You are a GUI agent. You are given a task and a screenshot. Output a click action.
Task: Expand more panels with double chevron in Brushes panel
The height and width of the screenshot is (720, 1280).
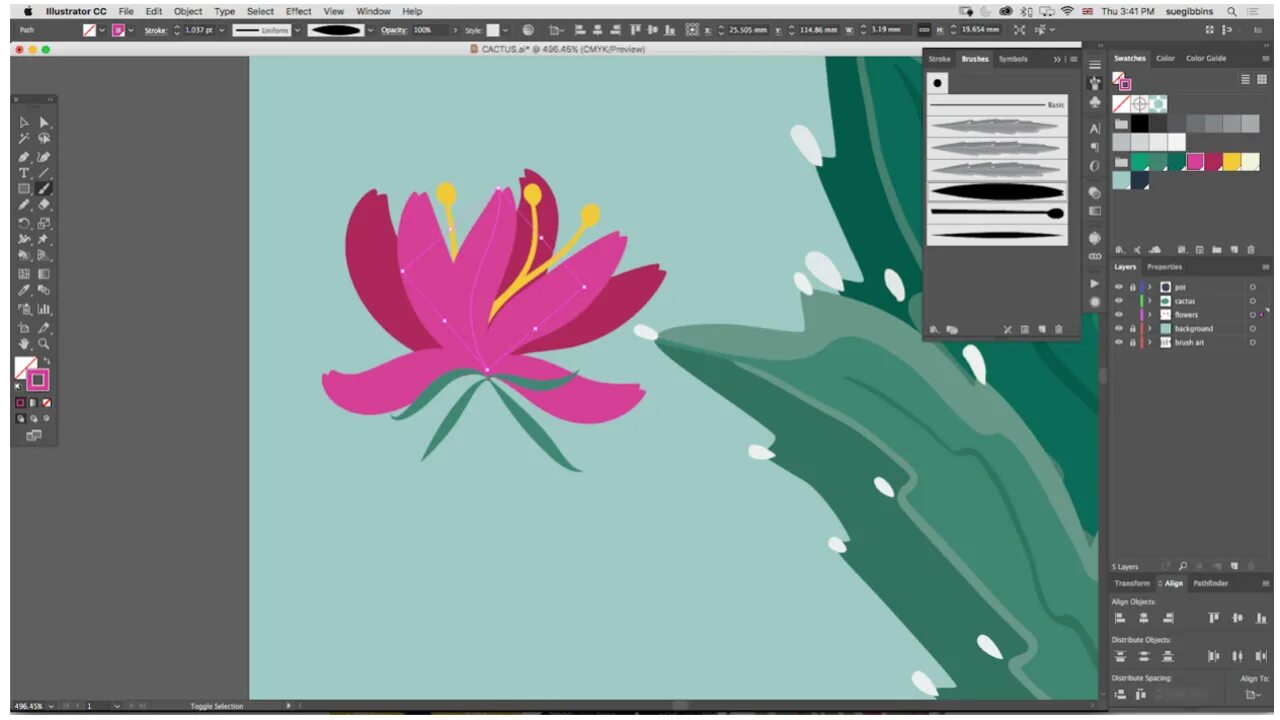(1057, 59)
